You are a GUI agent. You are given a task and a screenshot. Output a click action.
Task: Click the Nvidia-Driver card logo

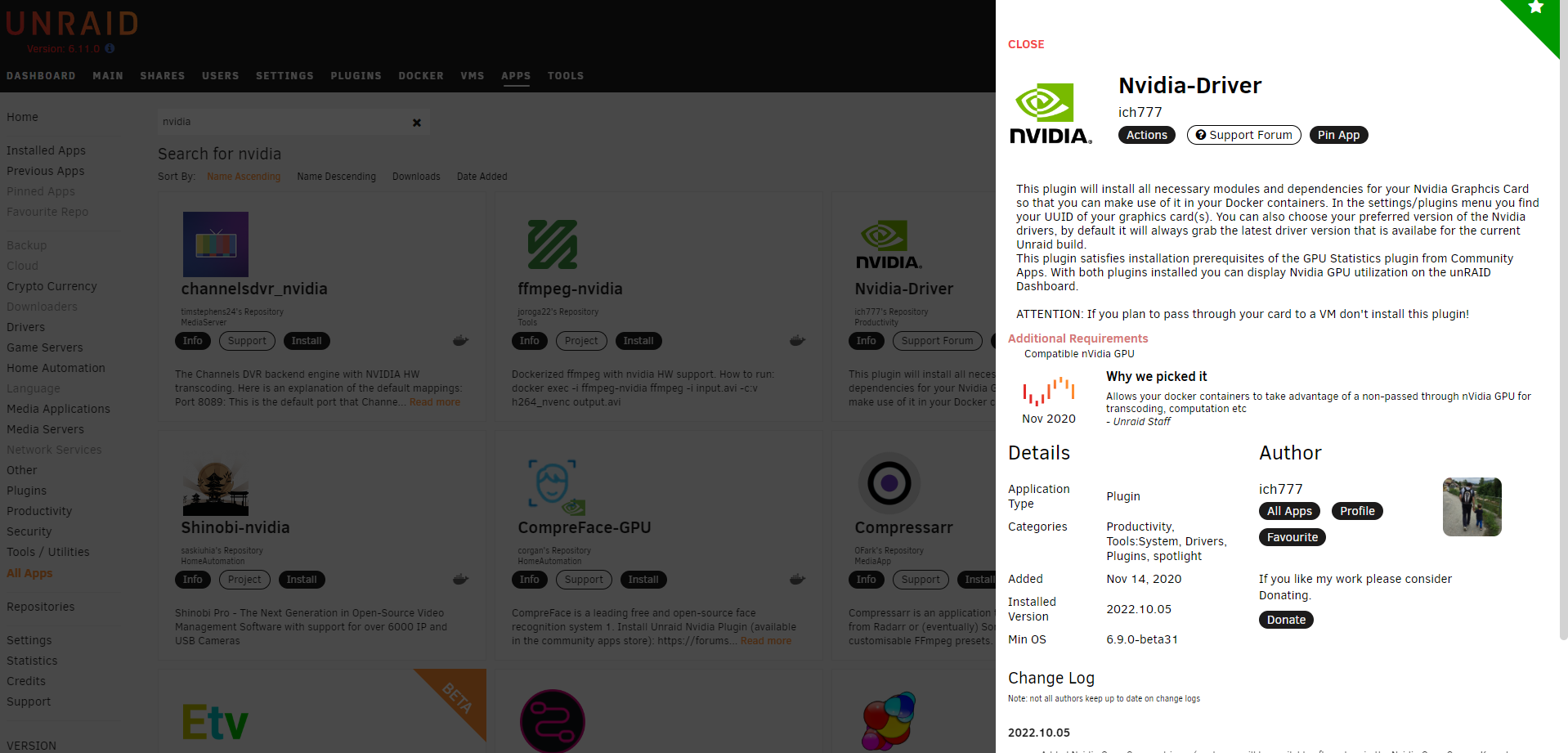click(889, 244)
